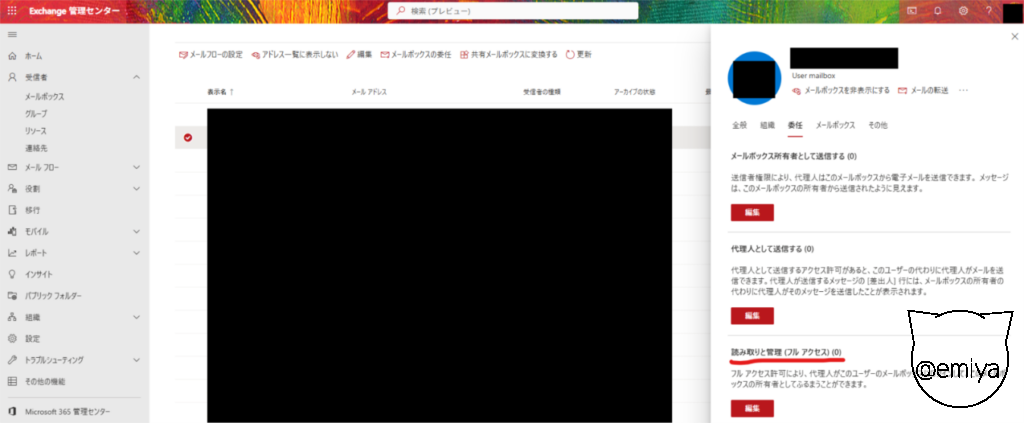The width and height of the screenshot is (1024, 423).
Task: Open Microsoft 365 管理センター link
Action: pyautogui.click(x=69, y=411)
